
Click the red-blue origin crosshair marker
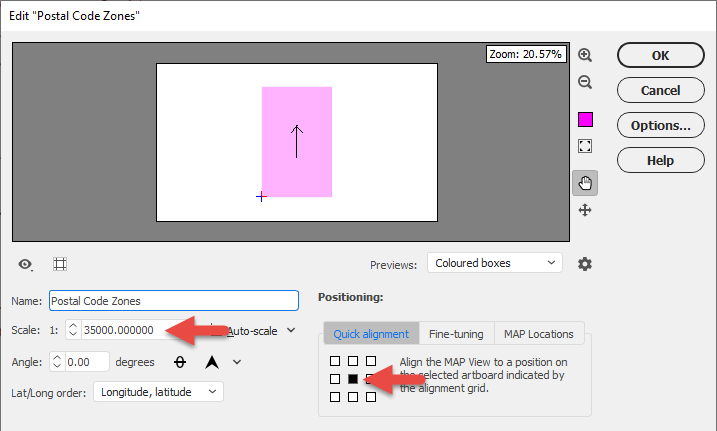click(262, 197)
